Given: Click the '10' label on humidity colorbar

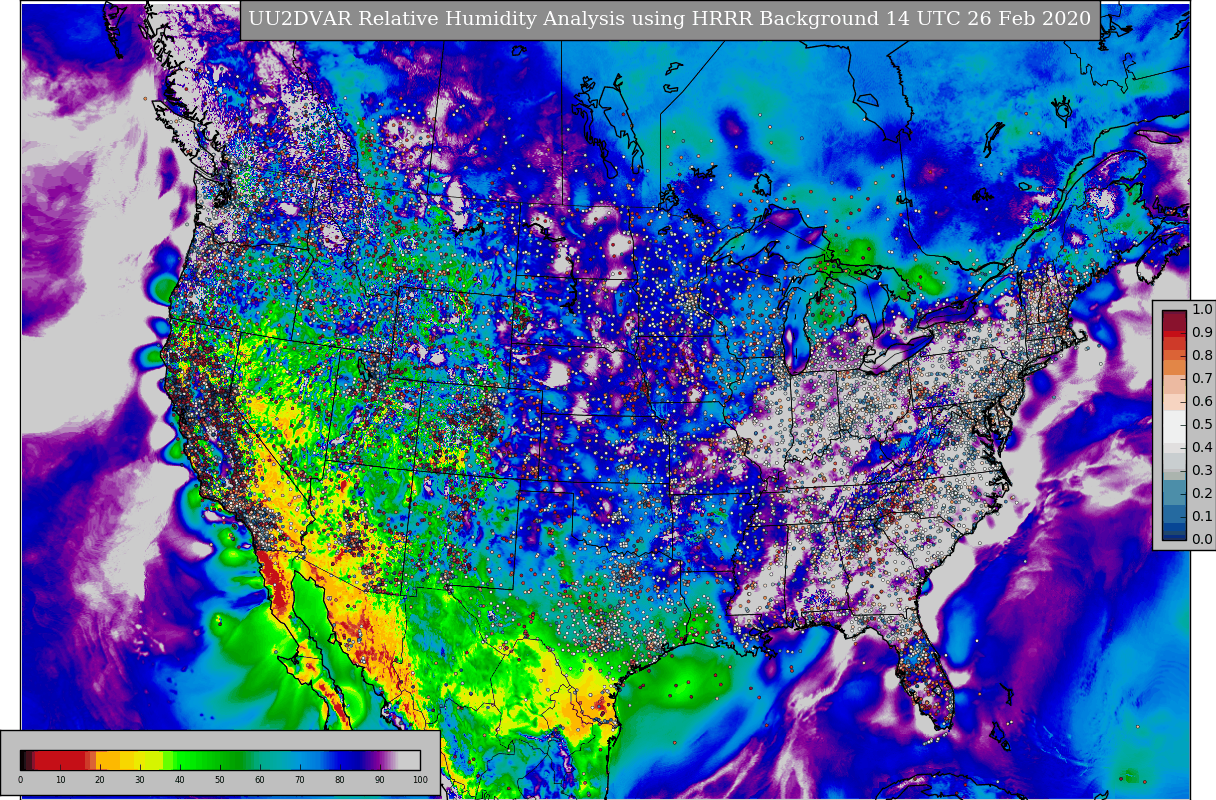Looking at the screenshot, I should point(60,780).
